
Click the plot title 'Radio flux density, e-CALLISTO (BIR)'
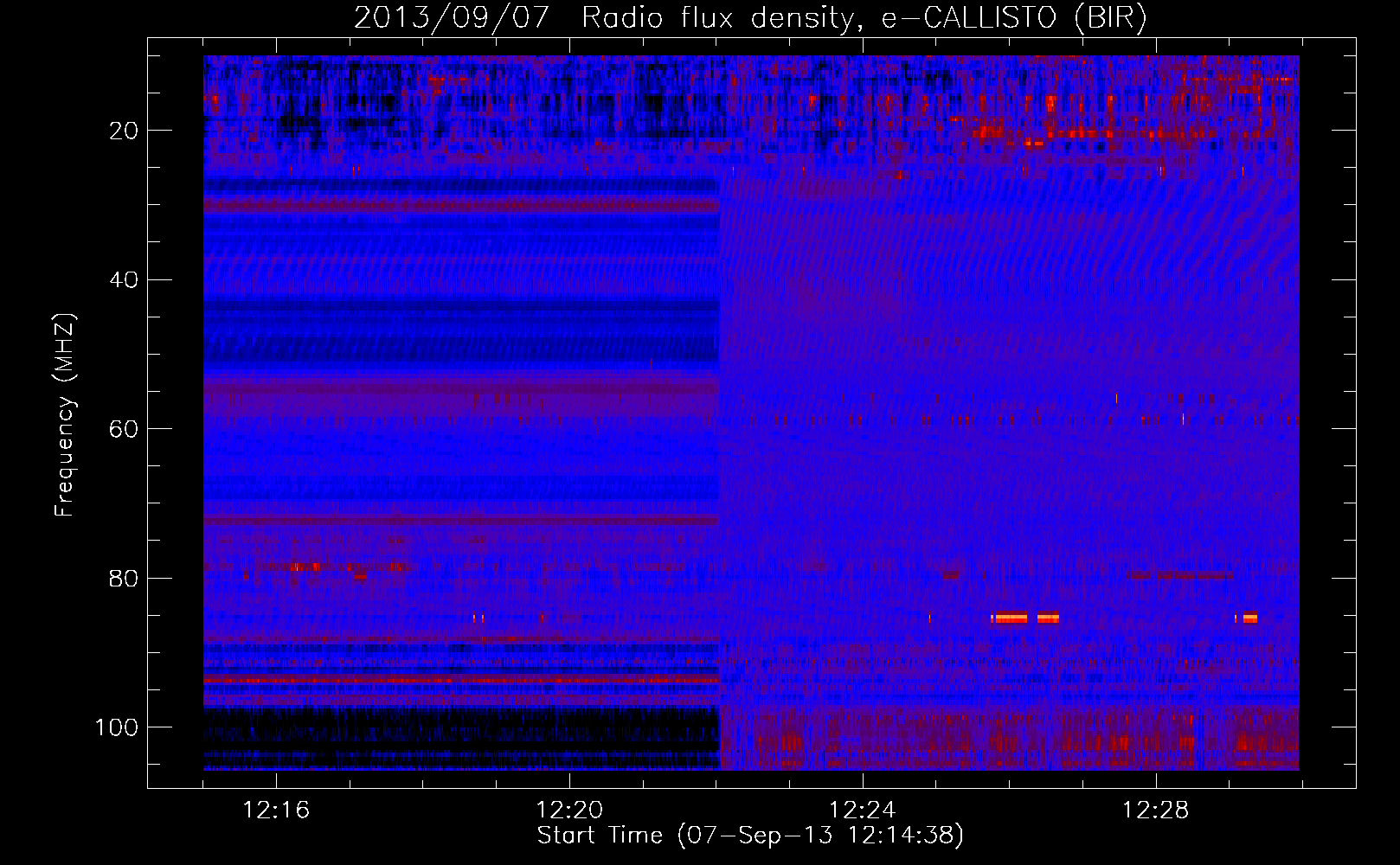pyautogui.click(x=864, y=18)
